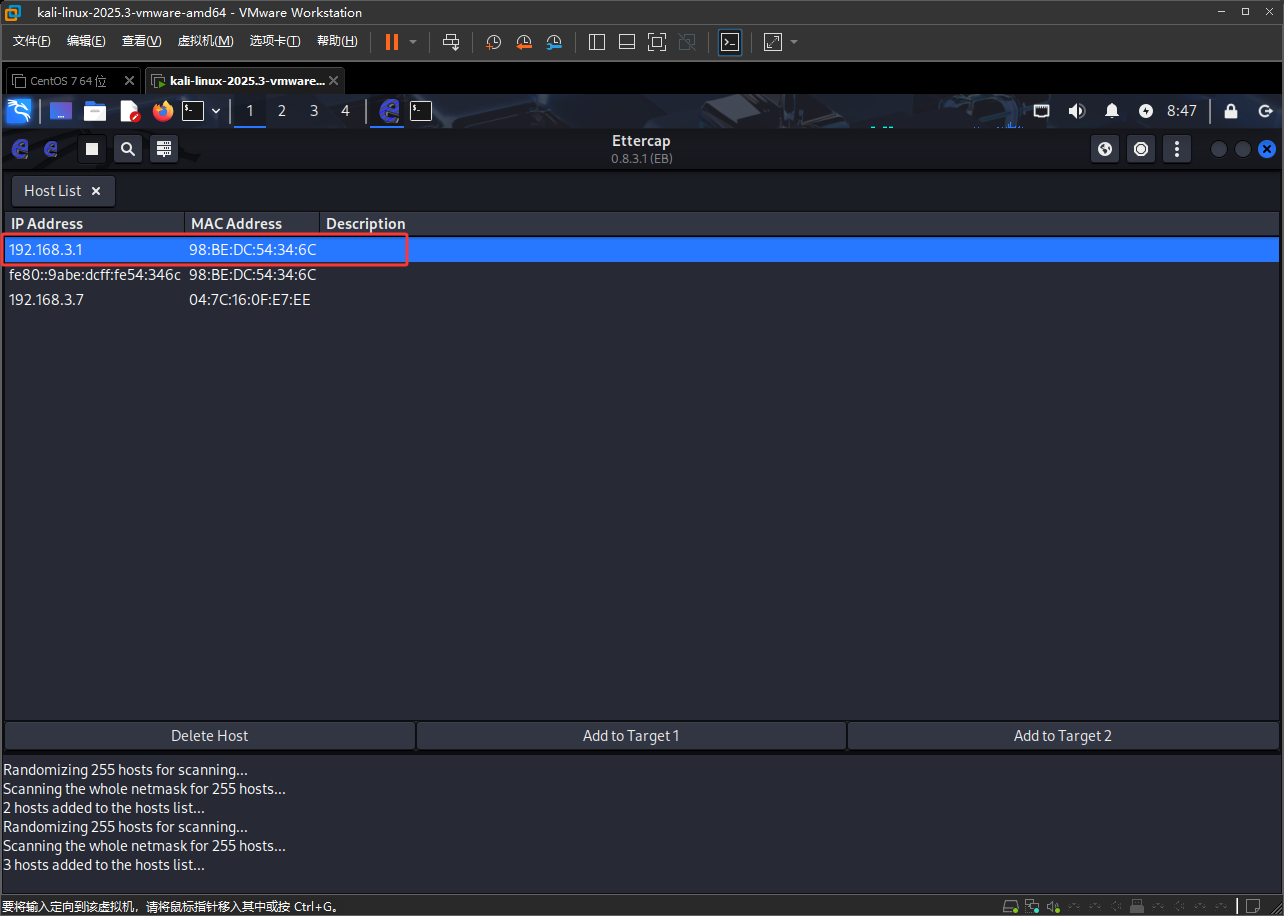Switch to Kali workspace 2

[282, 111]
